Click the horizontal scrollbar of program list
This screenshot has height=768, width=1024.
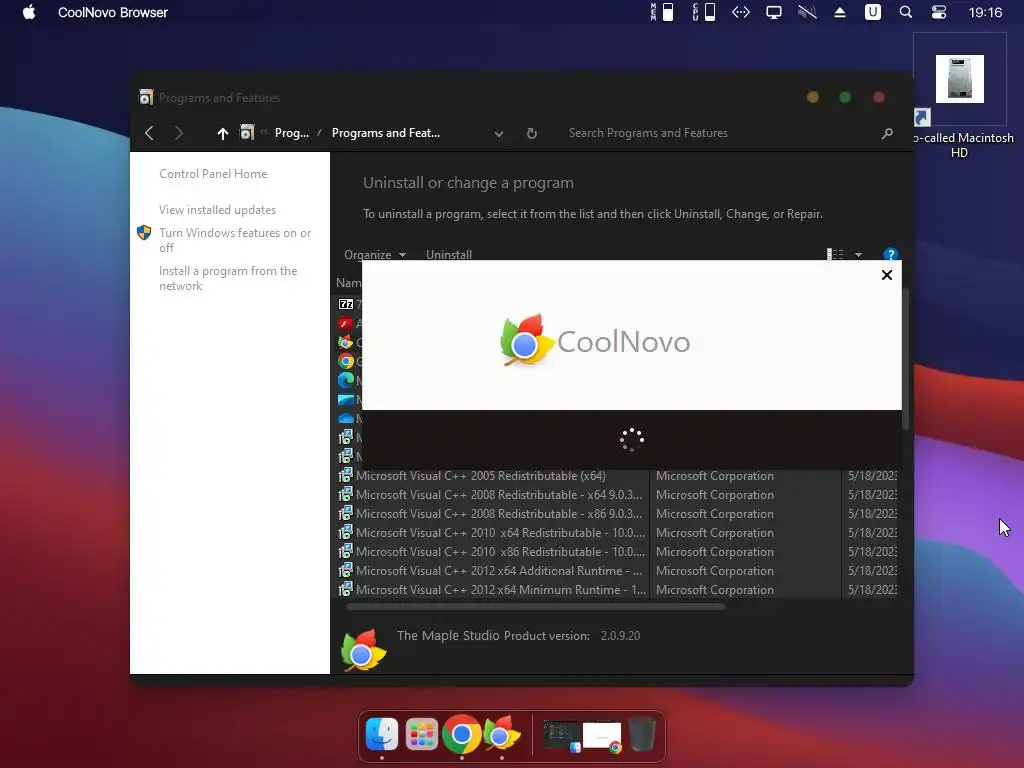coord(536,607)
